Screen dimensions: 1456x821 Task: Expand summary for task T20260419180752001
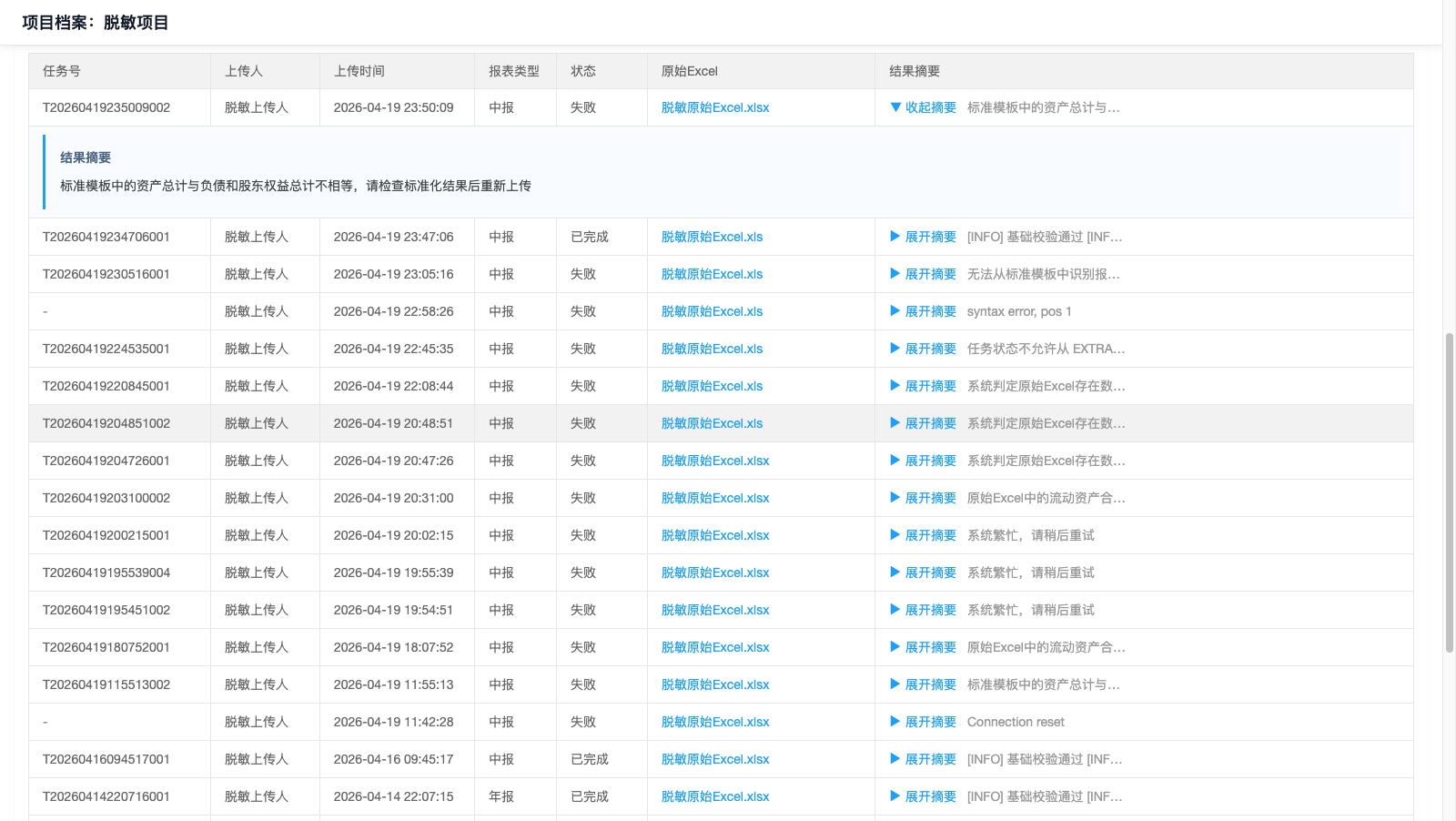point(923,647)
